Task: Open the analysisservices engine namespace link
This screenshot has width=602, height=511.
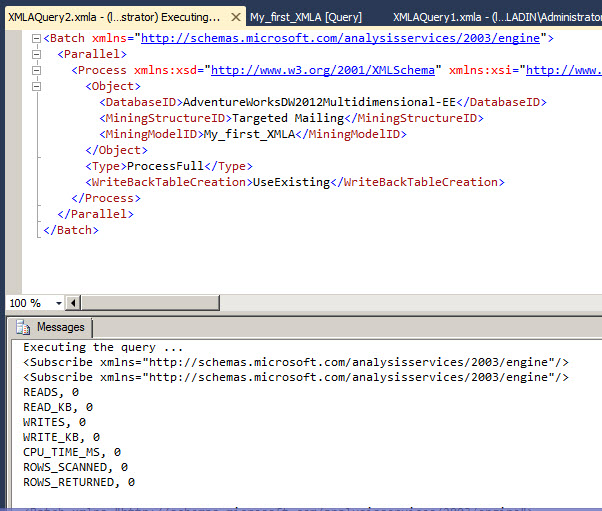Action: [x=340, y=38]
